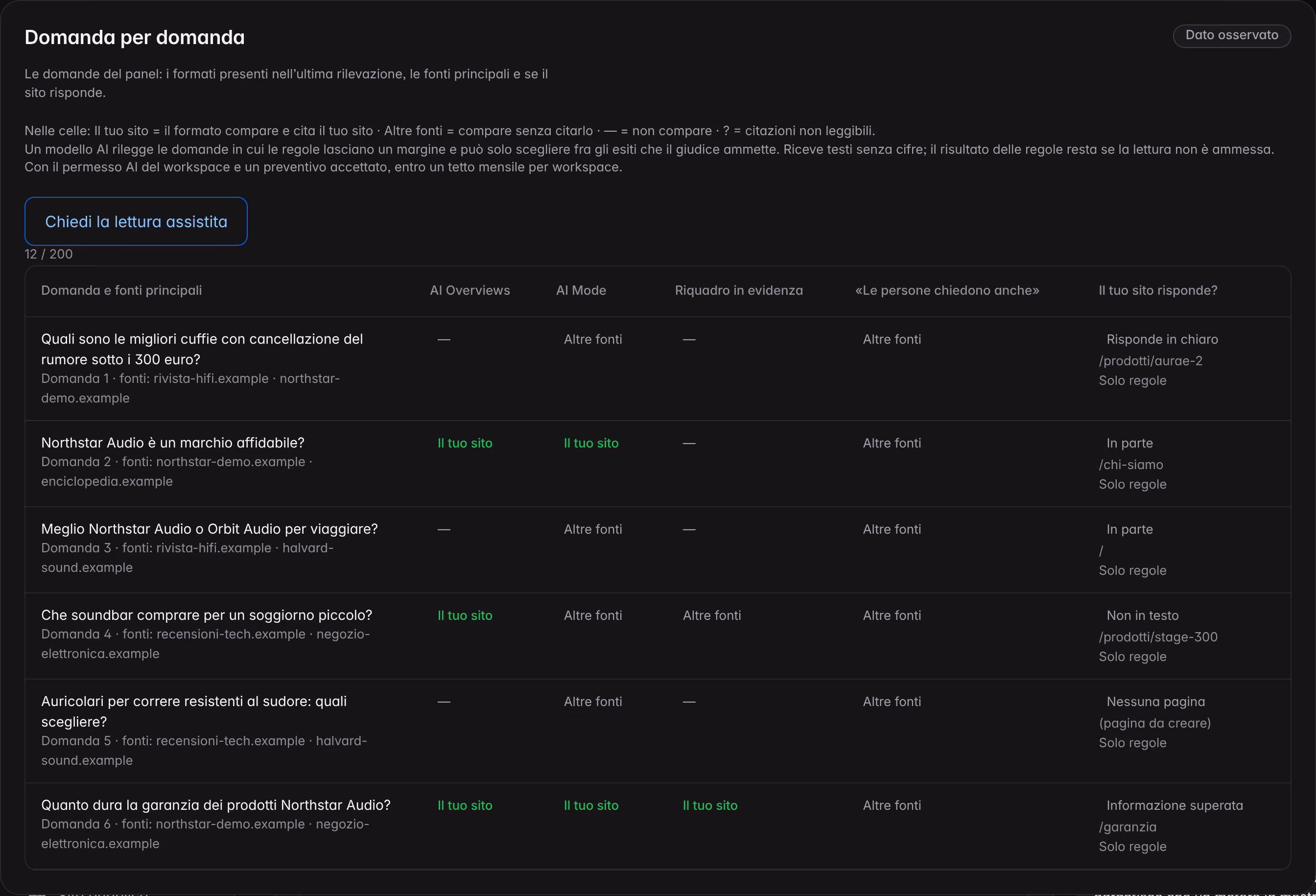Click Il tuo sito under AI Mode for Domanda 6
1316x896 pixels.
pyautogui.click(x=590, y=805)
